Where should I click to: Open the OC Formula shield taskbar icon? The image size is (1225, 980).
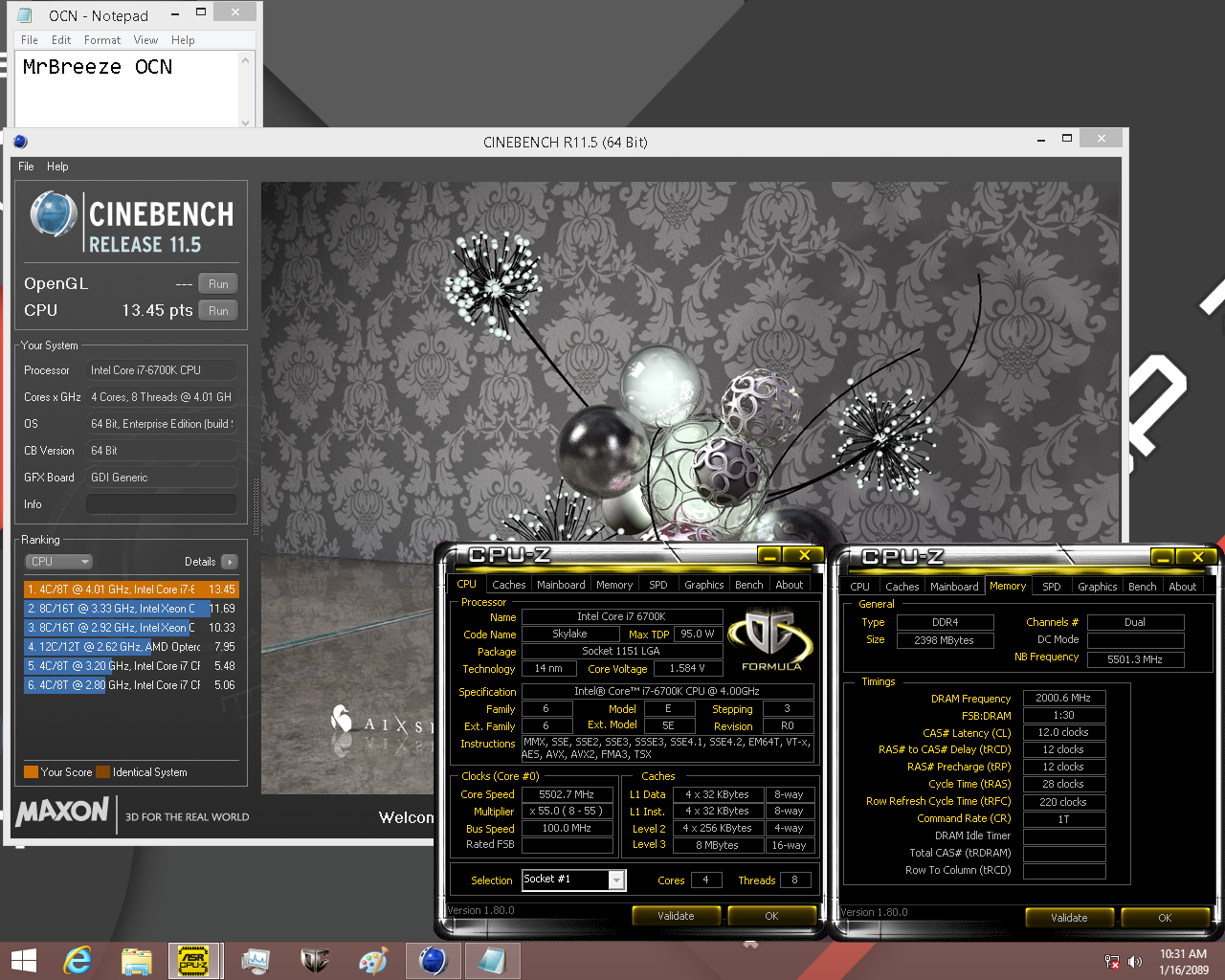pyautogui.click(x=315, y=961)
